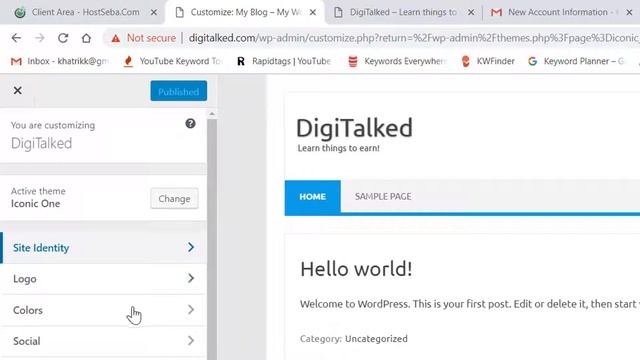
Task: Open the customizer help question icon
Action: click(190, 123)
